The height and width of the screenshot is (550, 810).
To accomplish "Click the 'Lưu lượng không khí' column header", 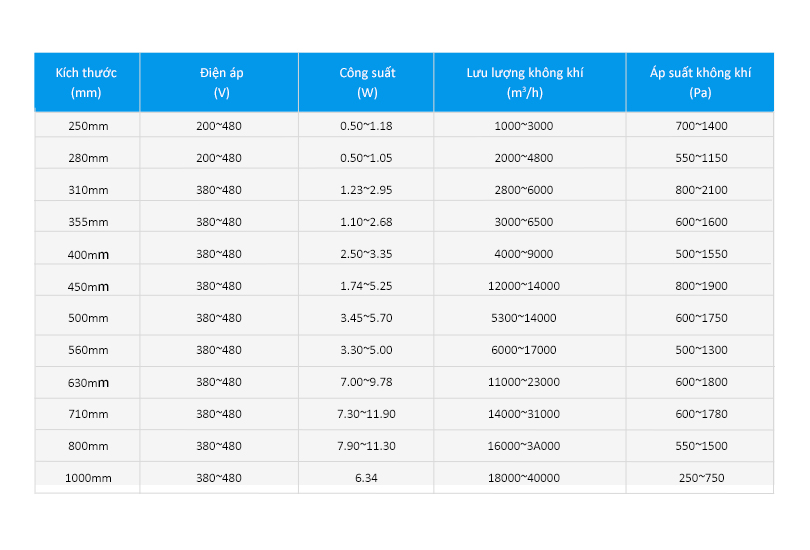I will click(530, 82).
